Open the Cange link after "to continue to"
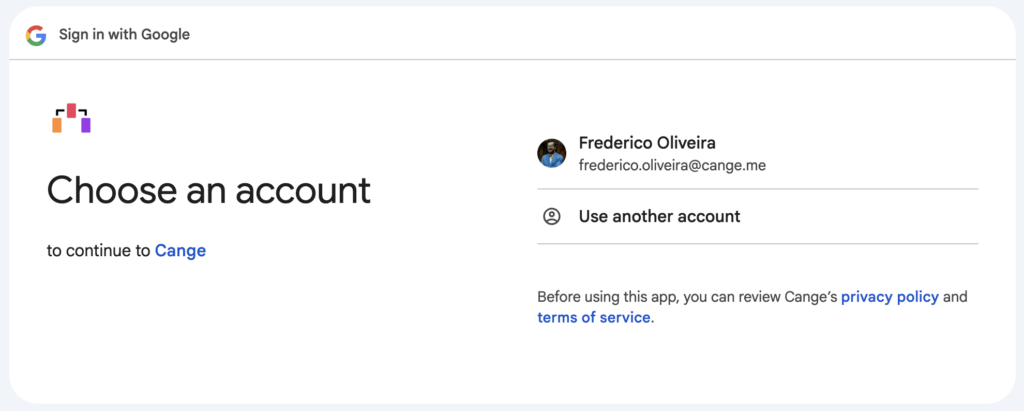Image resolution: width=1024 pixels, height=411 pixels. (180, 251)
